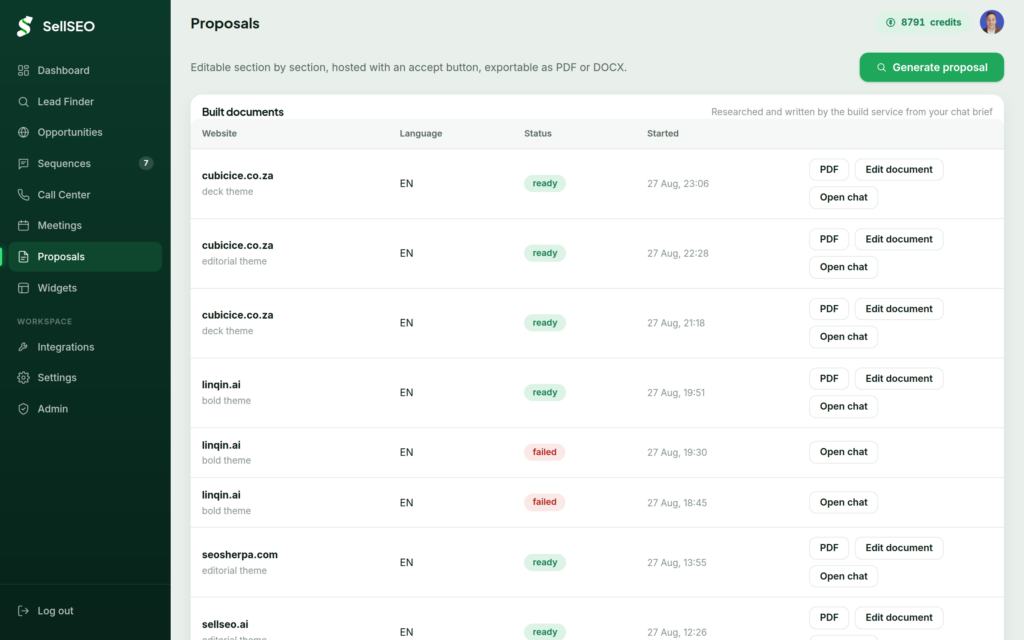Download PDF for cubicice.co.za 23:06 row

point(829,170)
